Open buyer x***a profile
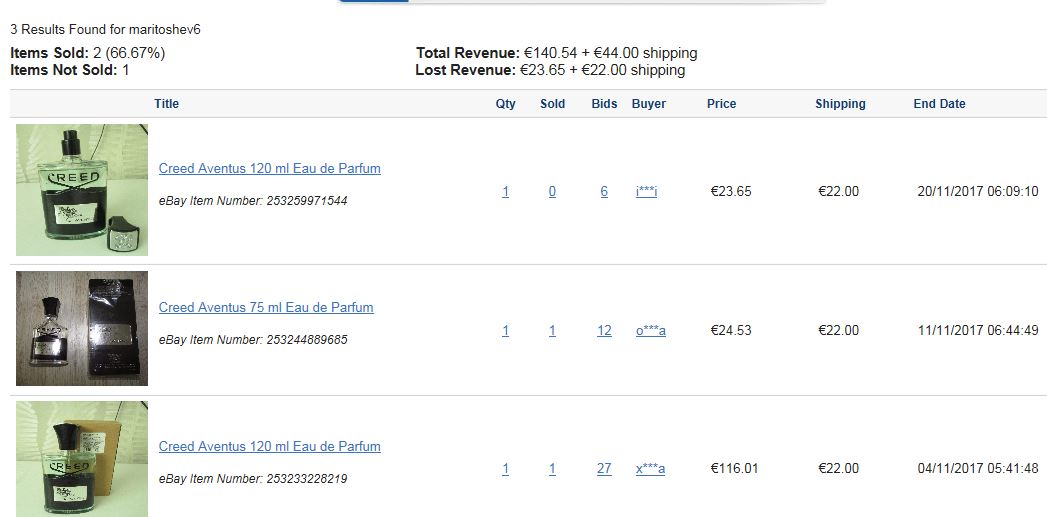 650,469
